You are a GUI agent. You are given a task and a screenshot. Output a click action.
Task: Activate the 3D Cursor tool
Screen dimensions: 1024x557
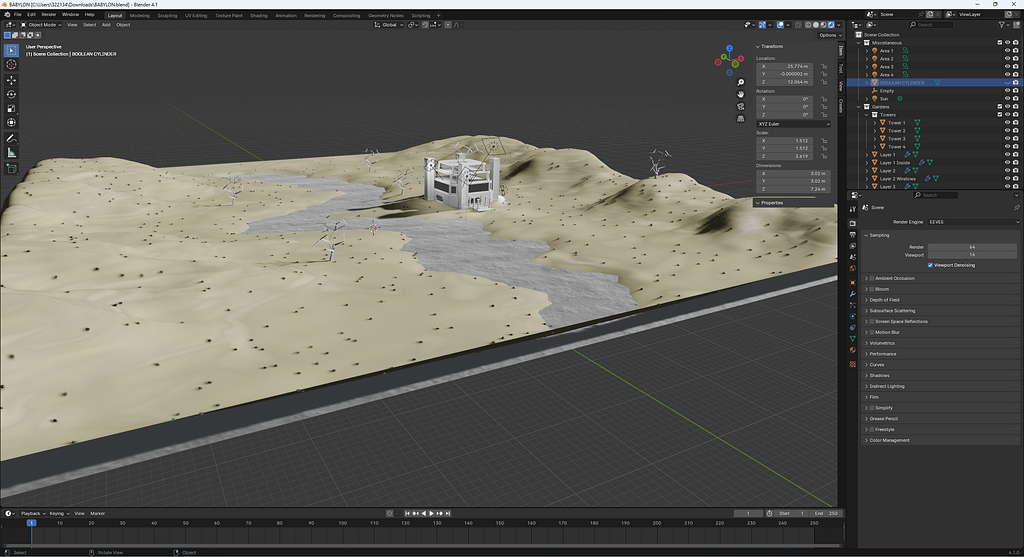(11, 64)
